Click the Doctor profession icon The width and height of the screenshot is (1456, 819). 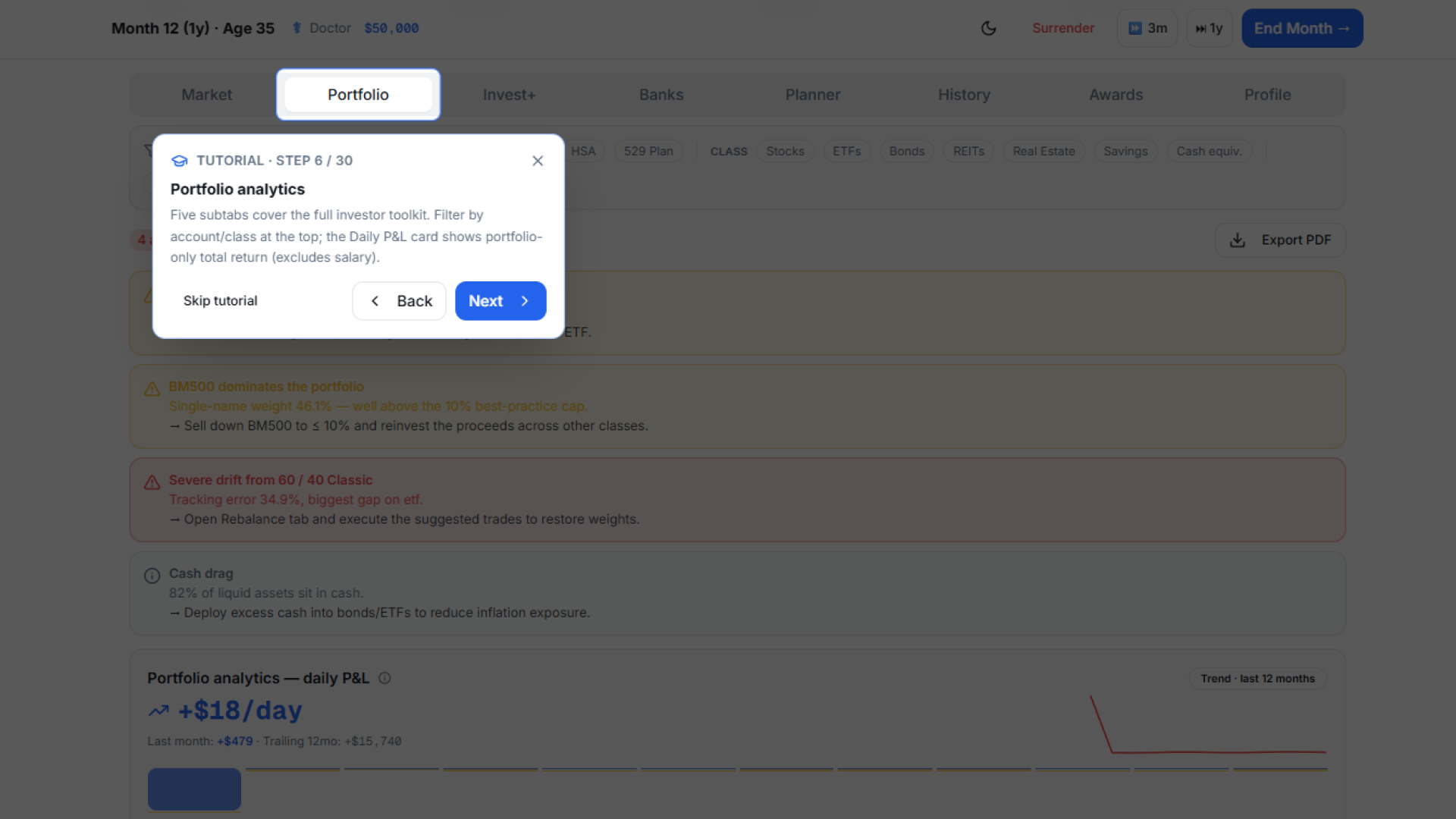[297, 28]
